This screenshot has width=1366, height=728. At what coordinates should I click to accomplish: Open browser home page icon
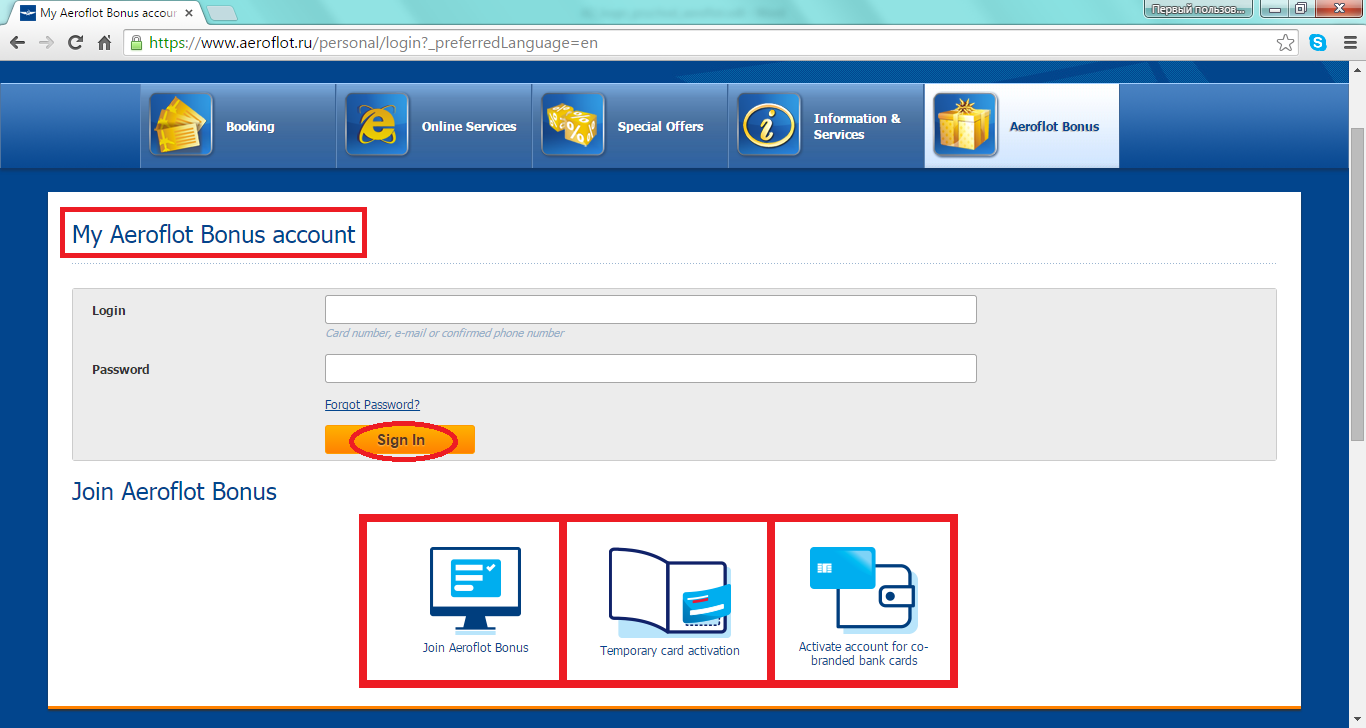(104, 43)
